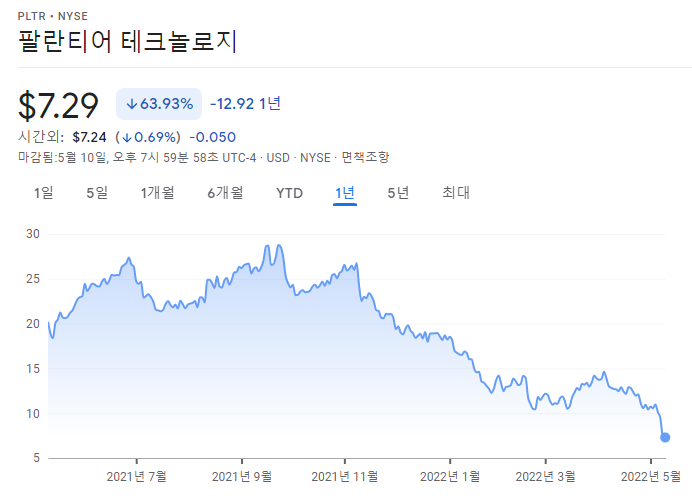Viewport: 692px width, 498px height.
Task: Click the 25 y-axis value
Action: tap(33, 279)
